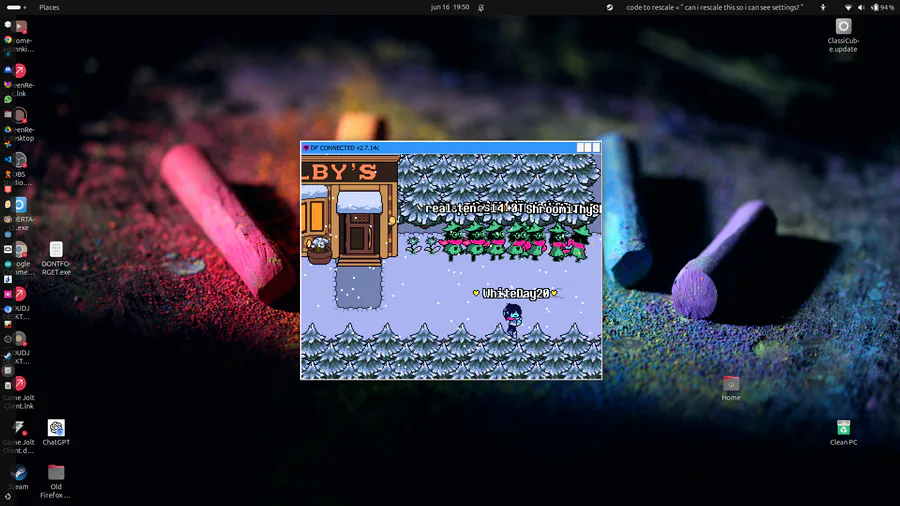
Task: Click the player character below WhiteDay20
Action: [512, 321]
